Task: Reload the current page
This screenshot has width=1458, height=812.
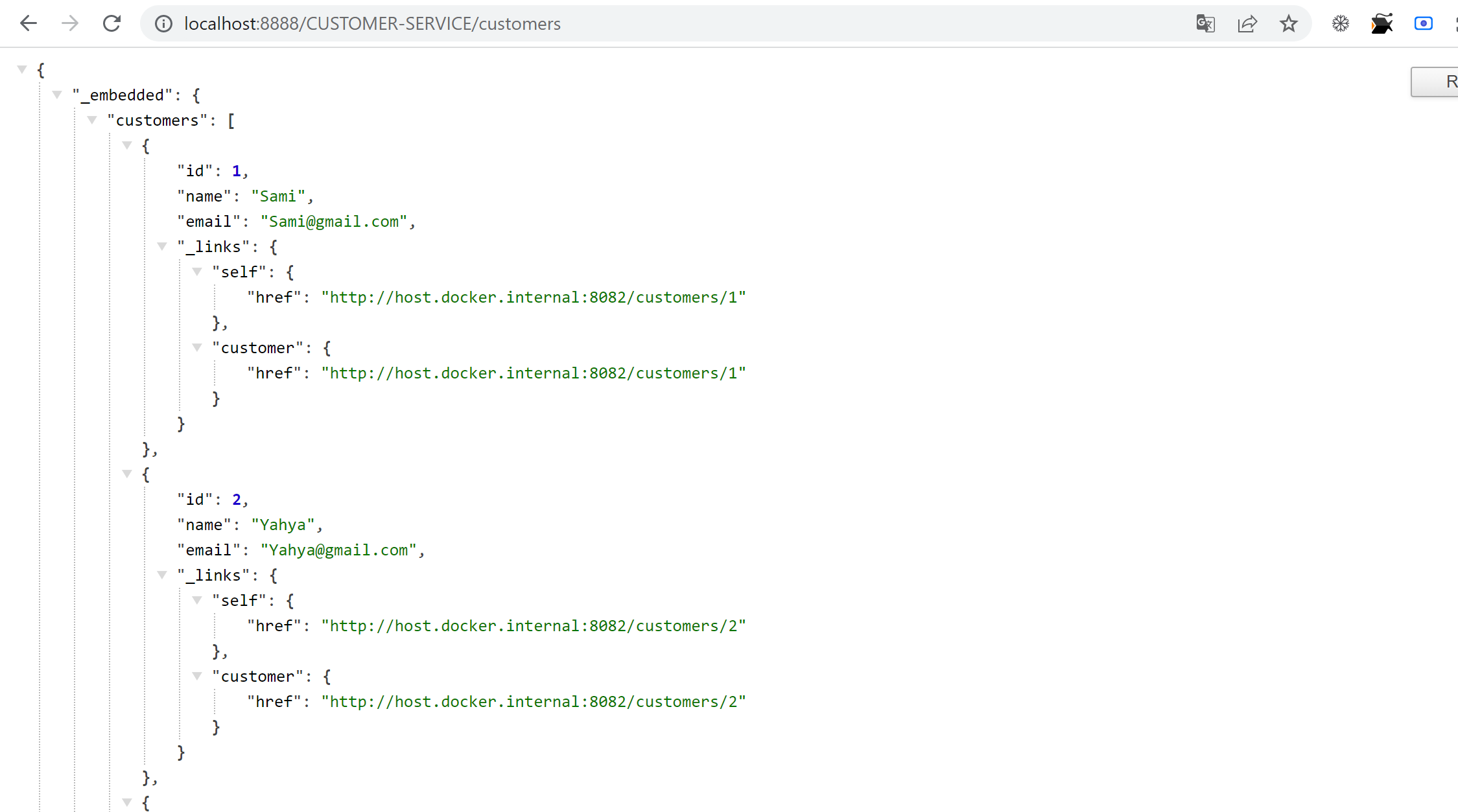Action: point(112,23)
